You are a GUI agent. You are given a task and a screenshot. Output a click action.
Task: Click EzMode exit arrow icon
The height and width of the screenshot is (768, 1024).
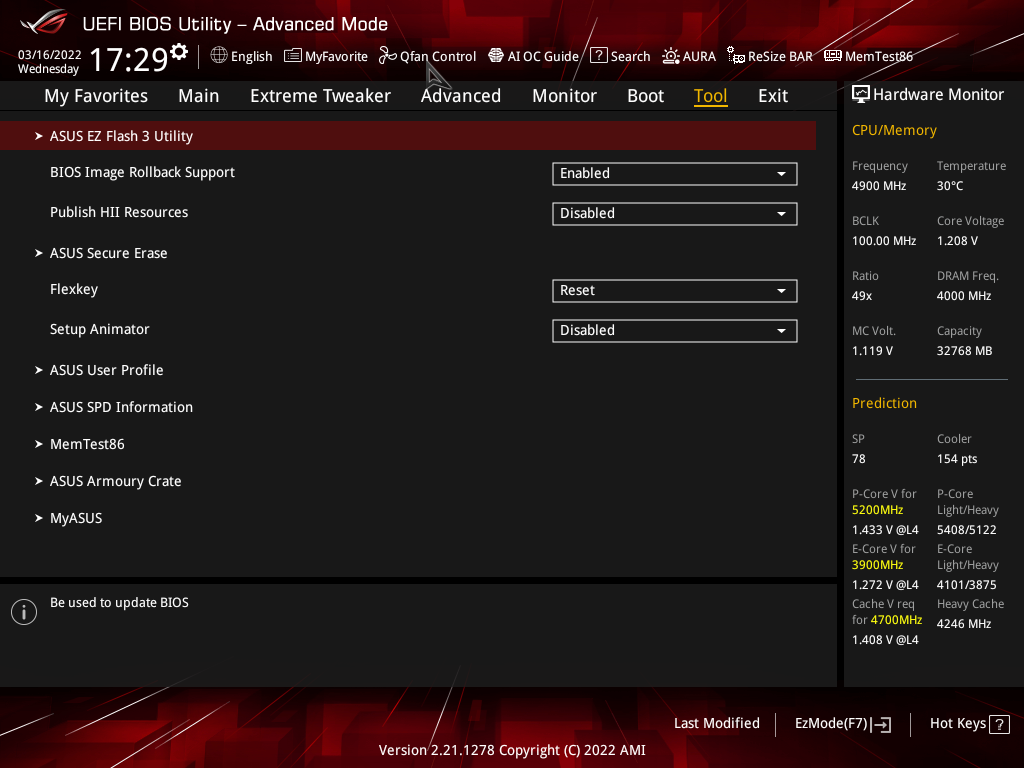coord(881,724)
